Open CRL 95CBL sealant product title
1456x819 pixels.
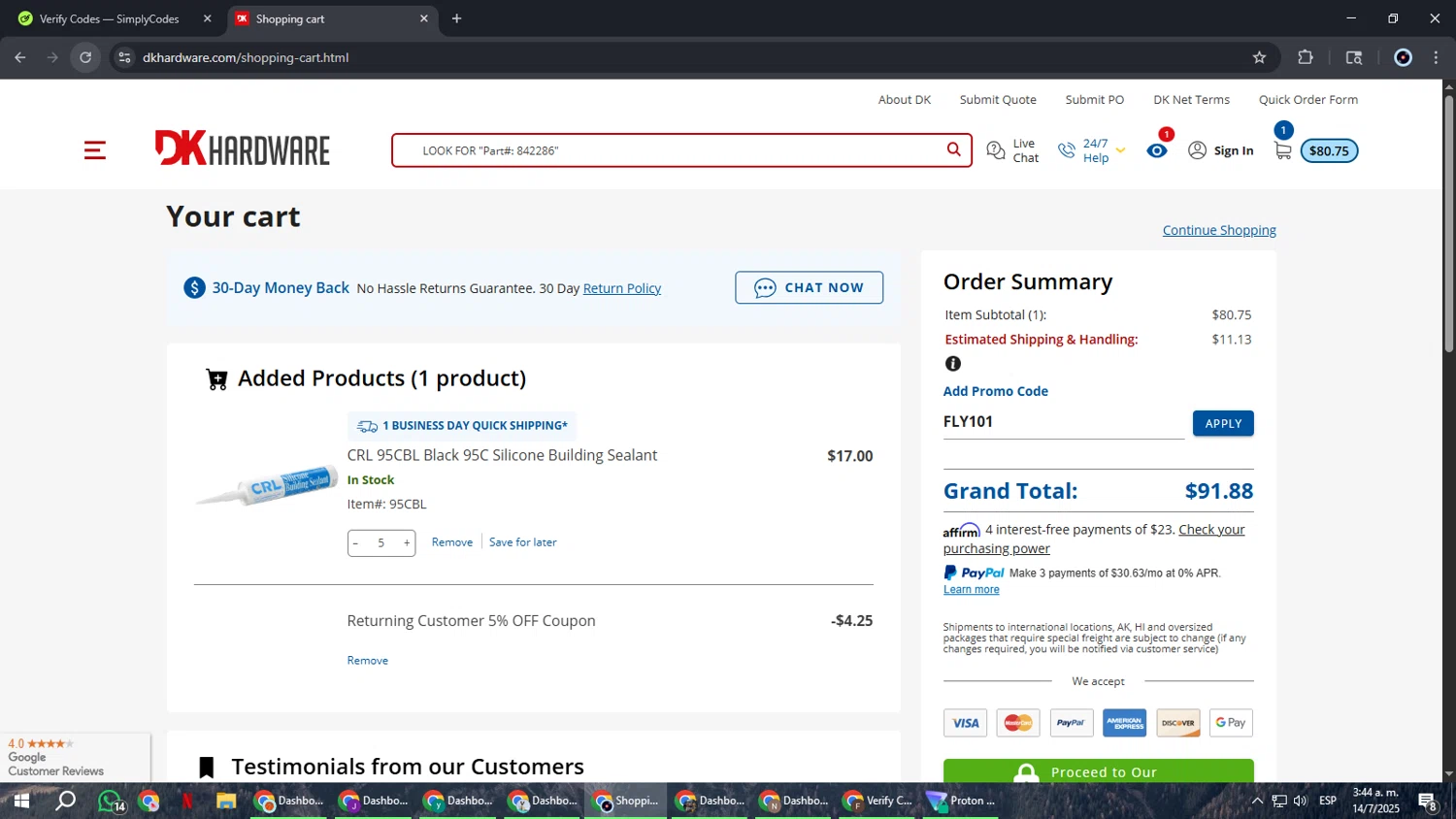502,455
